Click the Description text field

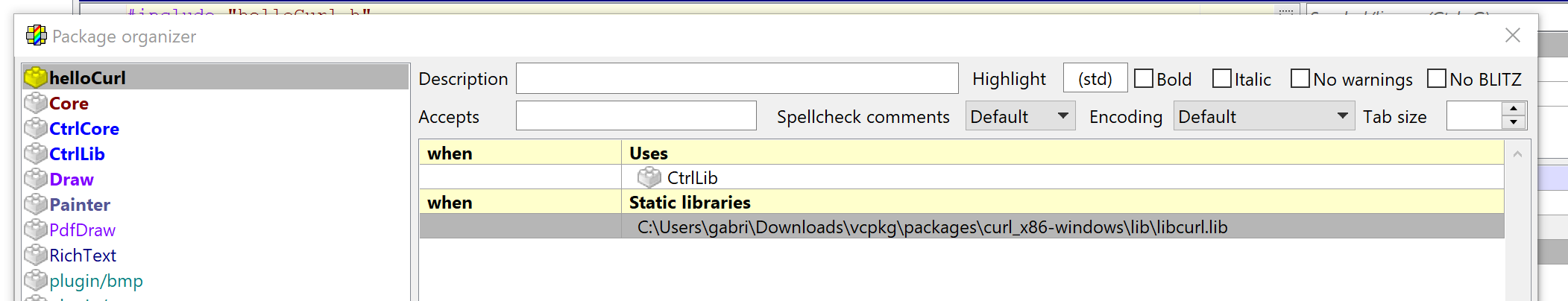[x=737, y=78]
